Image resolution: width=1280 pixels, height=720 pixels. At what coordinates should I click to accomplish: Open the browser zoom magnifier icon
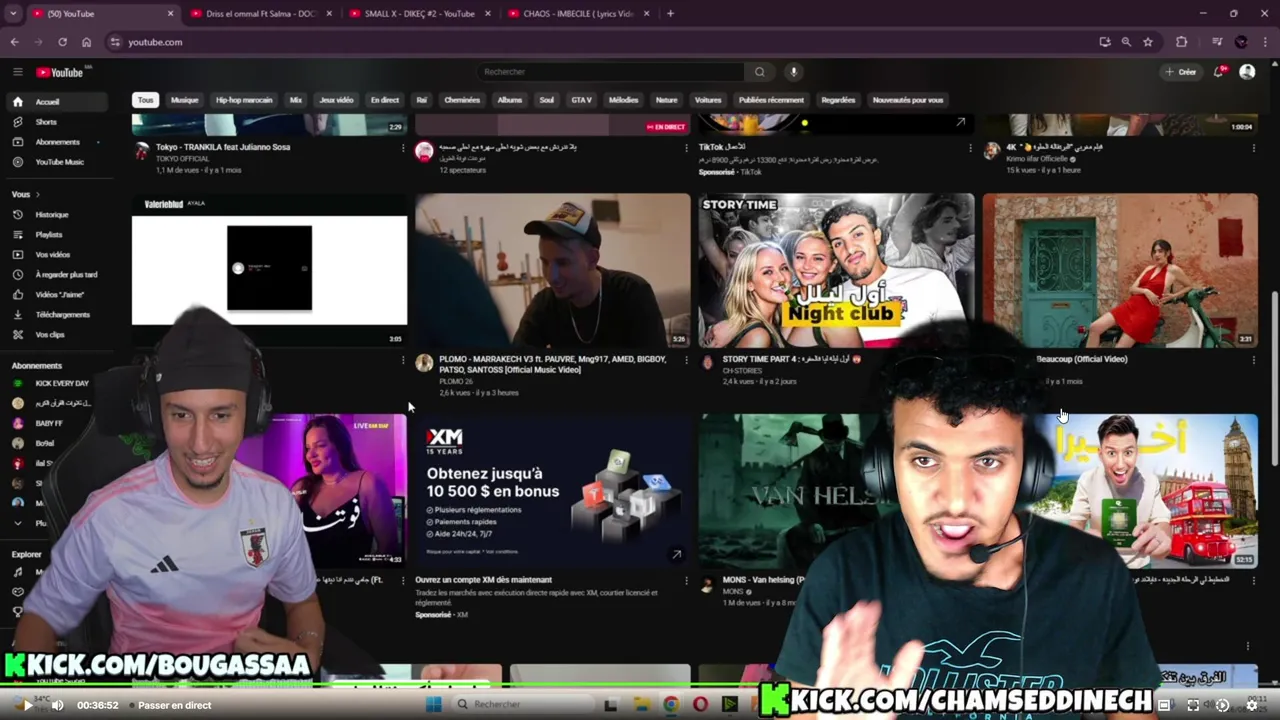1126,42
